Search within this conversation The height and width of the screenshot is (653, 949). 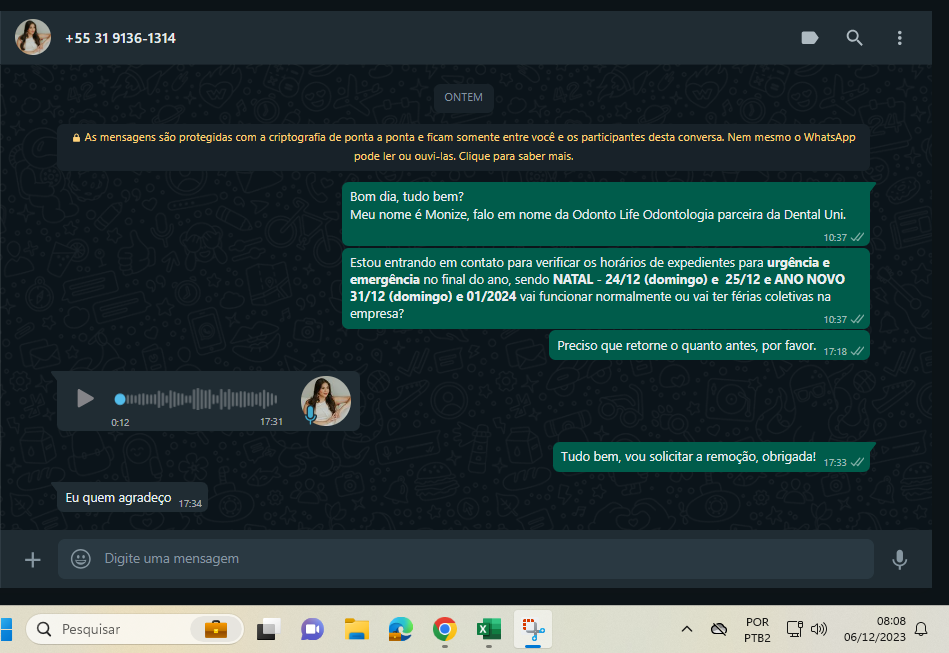point(854,38)
